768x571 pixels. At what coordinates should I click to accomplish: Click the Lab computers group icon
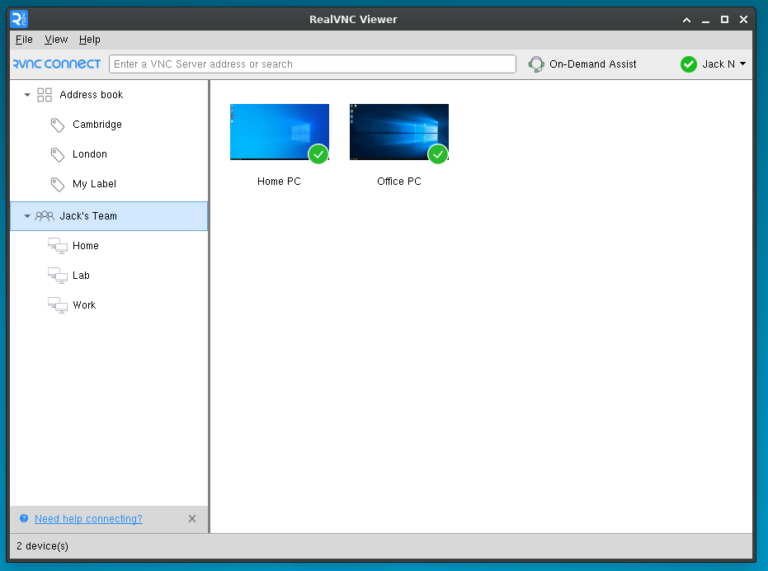pos(58,276)
